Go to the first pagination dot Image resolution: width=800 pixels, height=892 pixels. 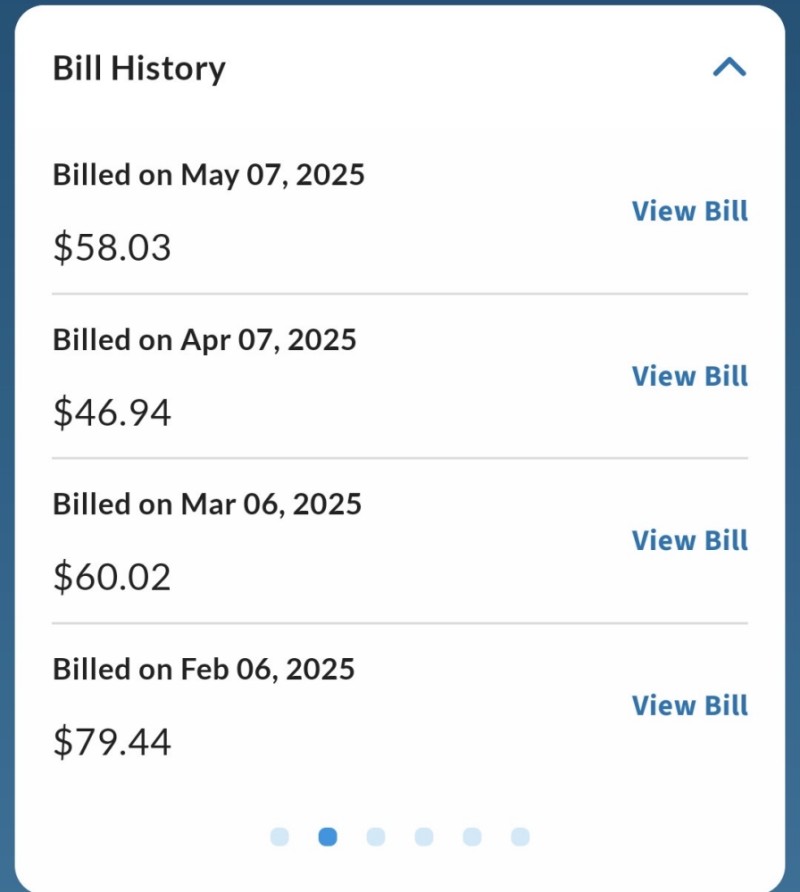point(280,836)
